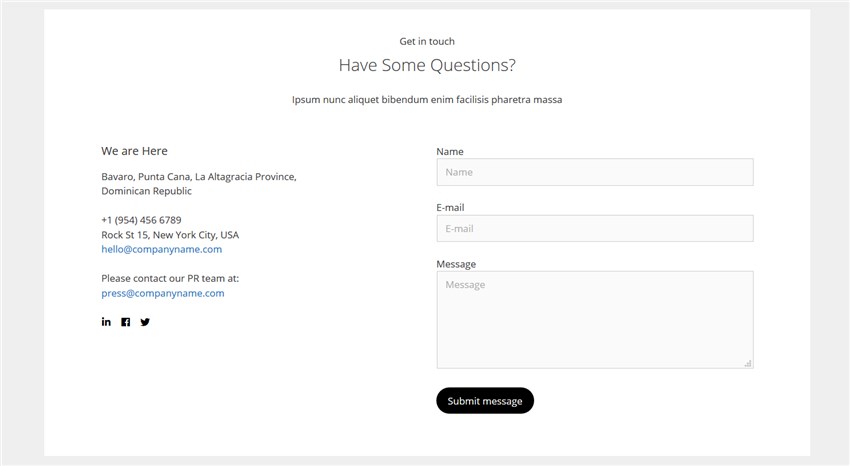Click the E-mail field label
This screenshot has height=466, width=850.
(450, 208)
